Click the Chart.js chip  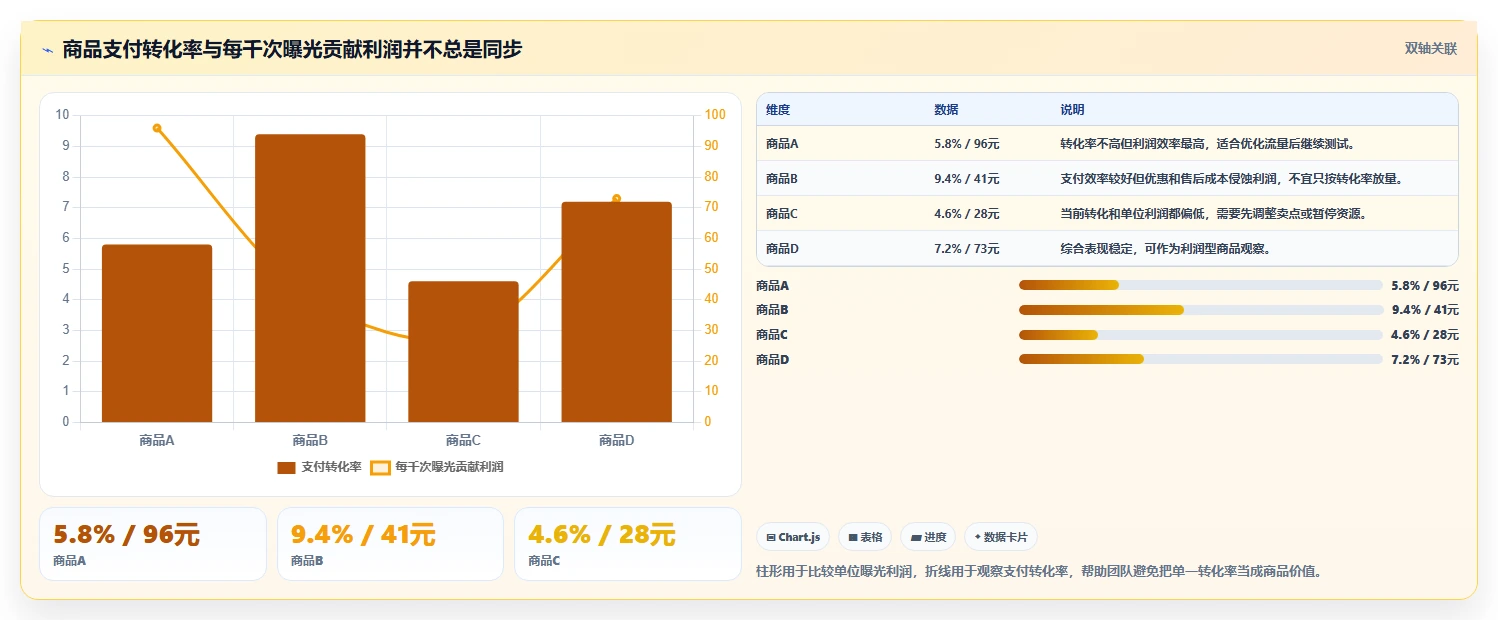793,537
